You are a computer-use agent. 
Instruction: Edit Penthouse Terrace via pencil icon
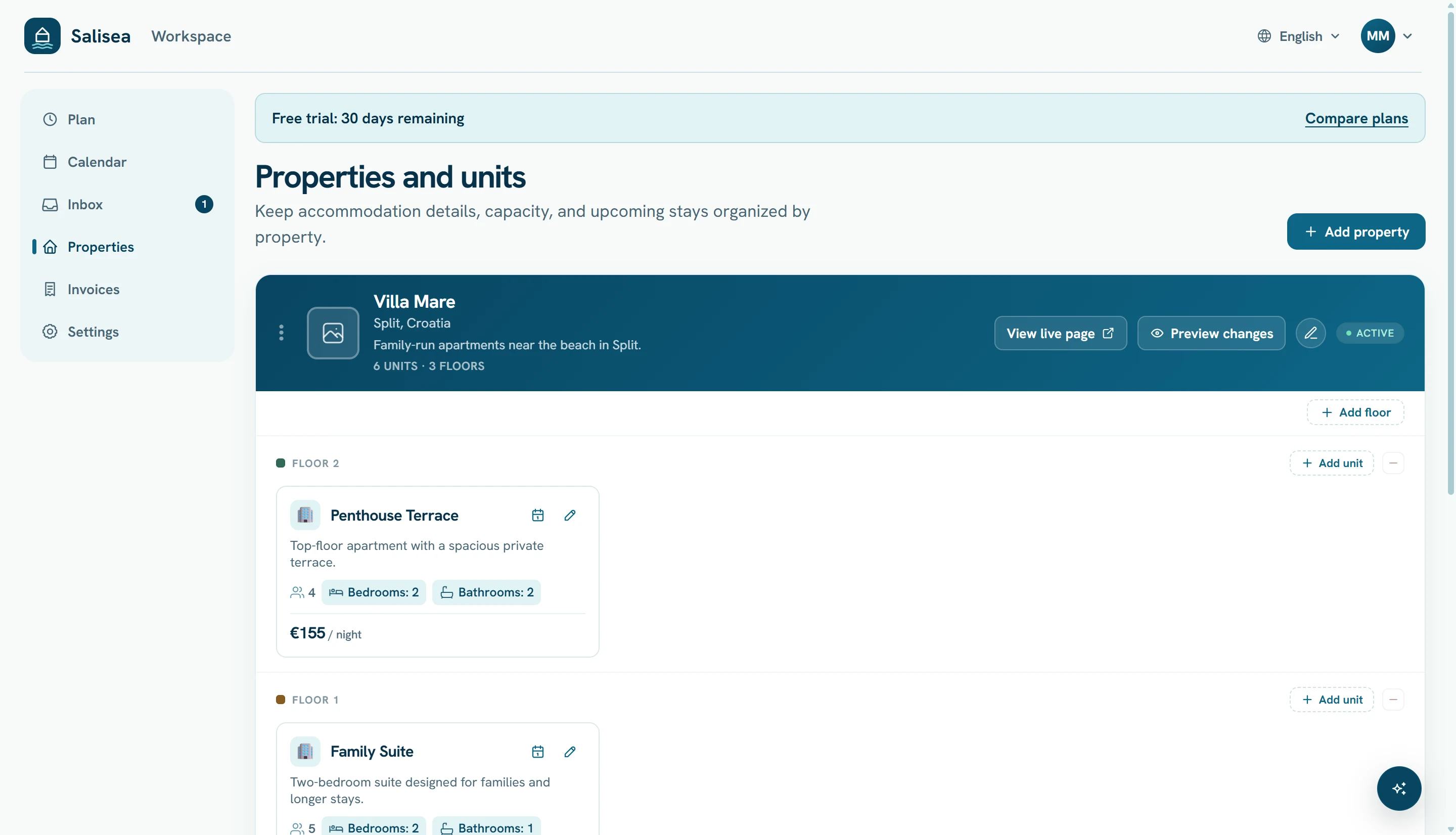(569, 515)
